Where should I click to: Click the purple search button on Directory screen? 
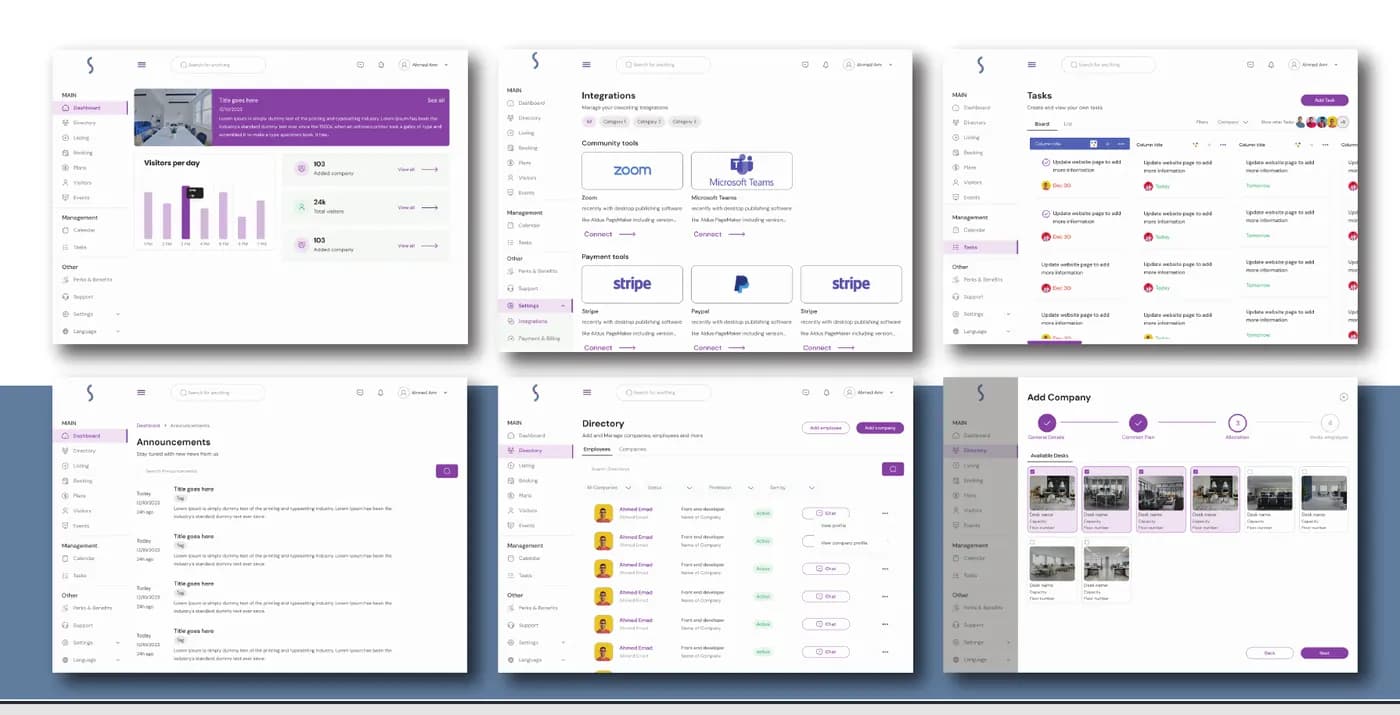[893, 469]
